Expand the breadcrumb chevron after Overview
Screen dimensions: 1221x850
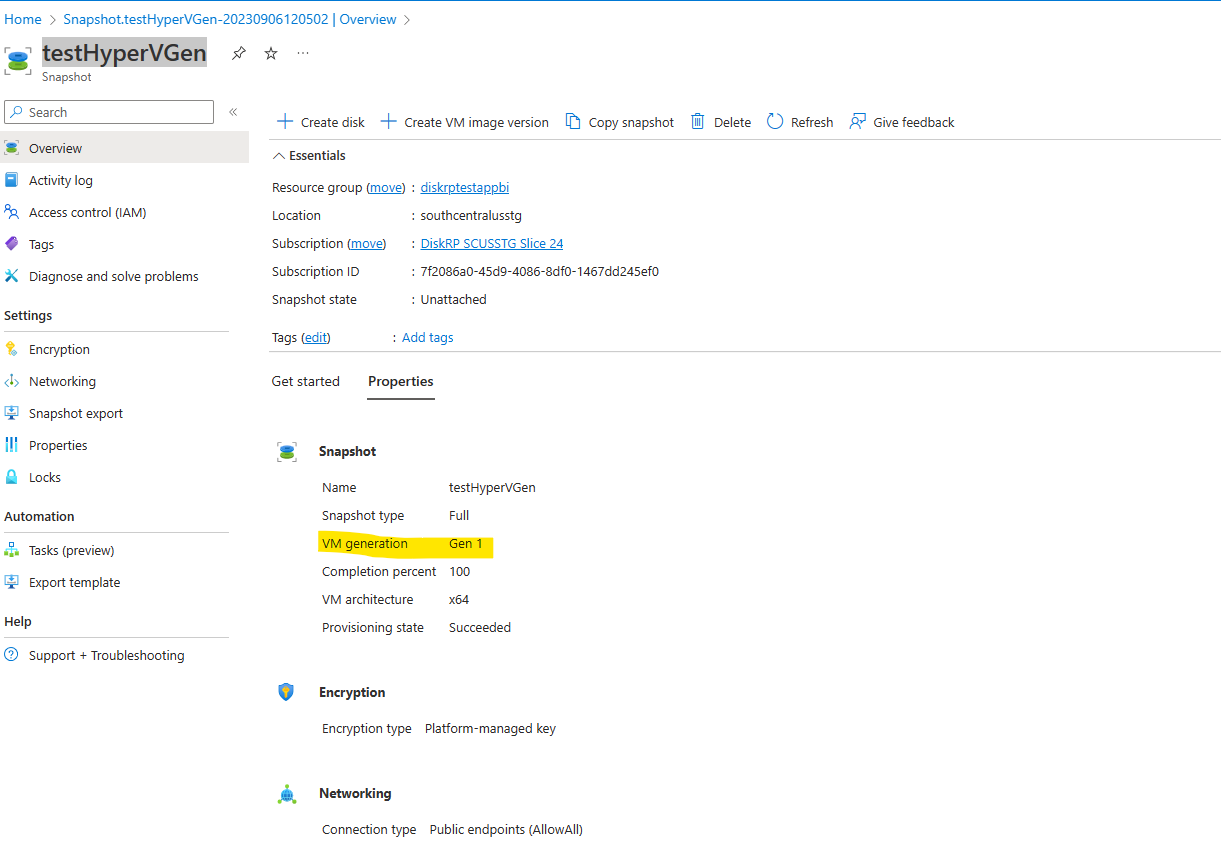pos(408,18)
